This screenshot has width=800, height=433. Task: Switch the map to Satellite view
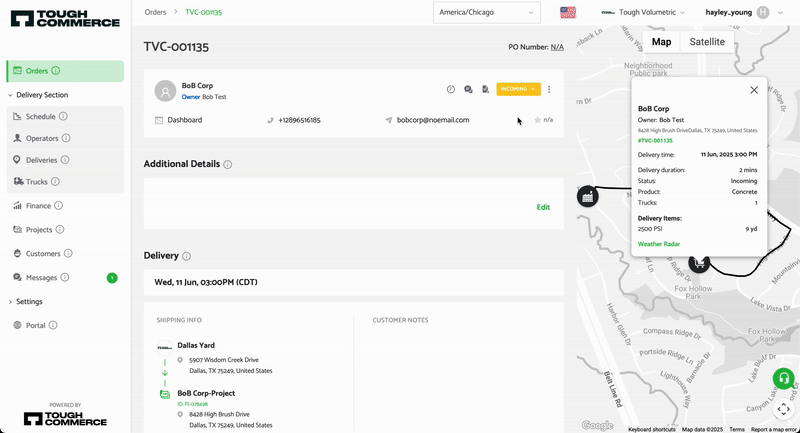(x=707, y=42)
